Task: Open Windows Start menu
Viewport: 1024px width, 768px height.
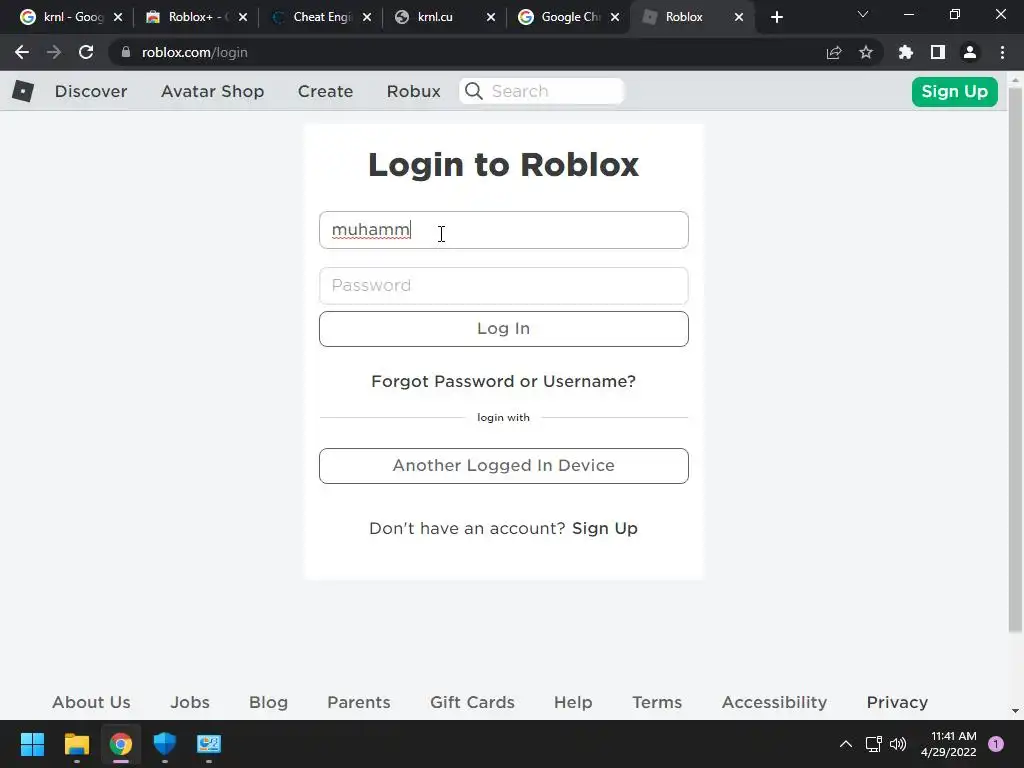Action: [32, 744]
